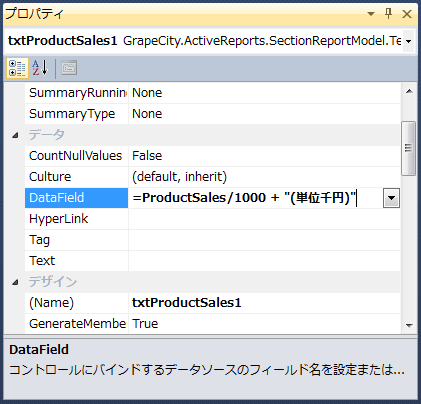
Task: Select the Tag property name
Action: tap(39, 240)
